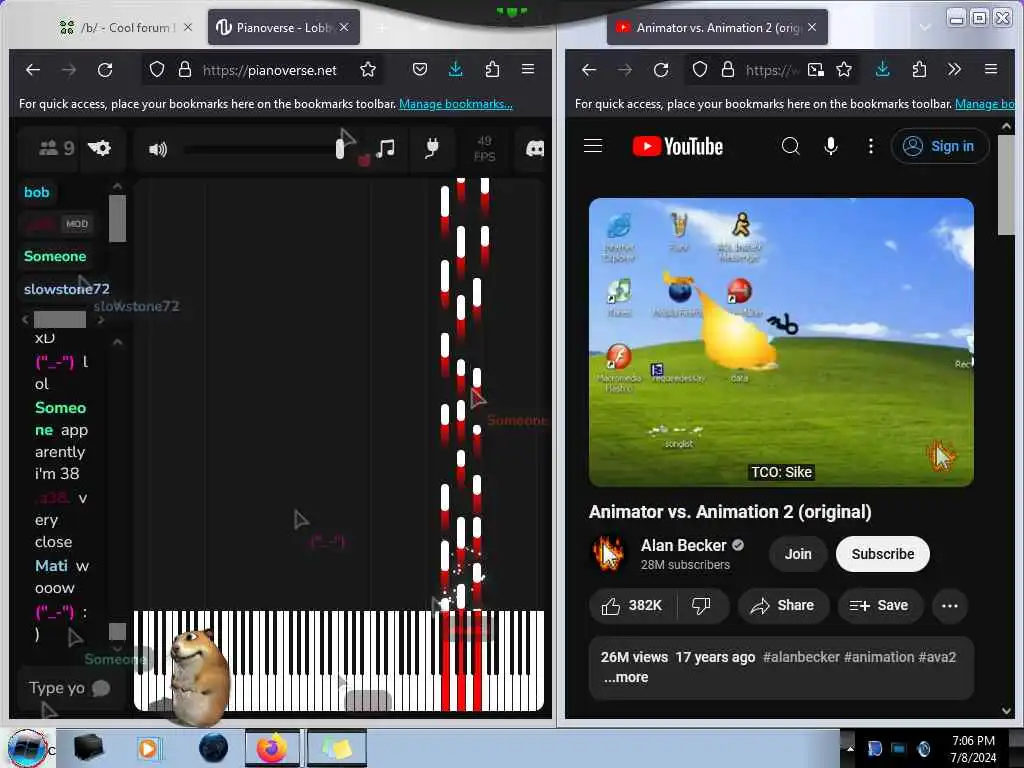Open extensions in Pianoverse window

[x=492, y=69]
